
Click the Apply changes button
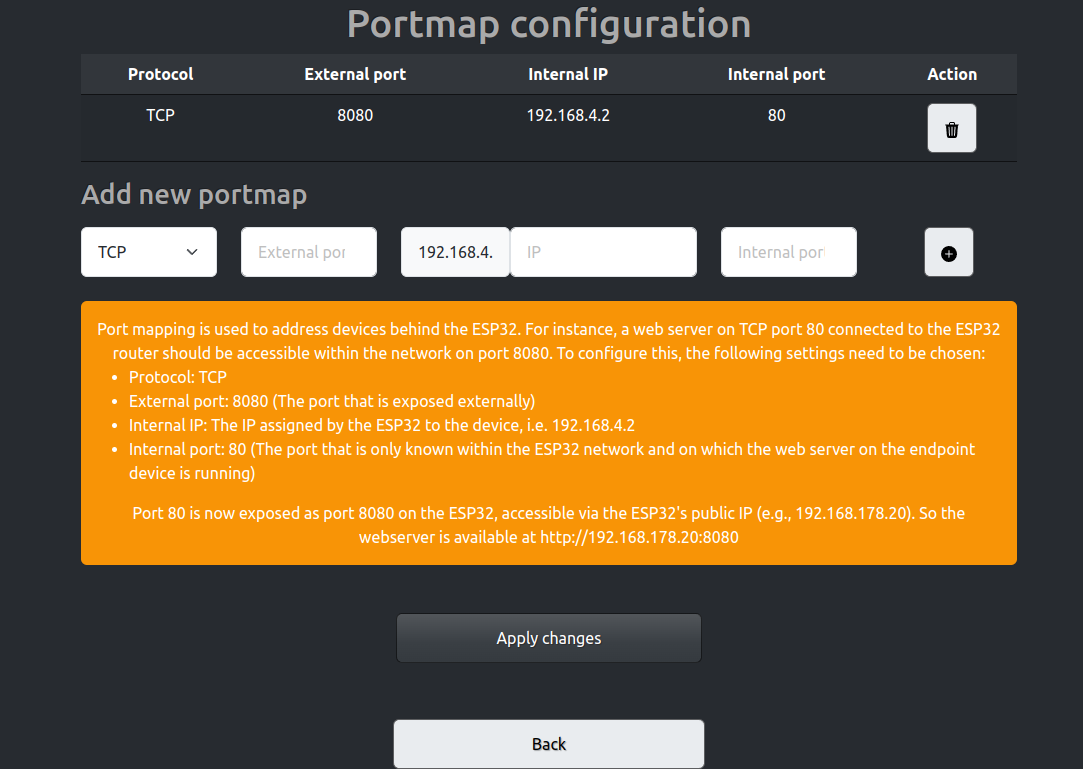(548, 638)
